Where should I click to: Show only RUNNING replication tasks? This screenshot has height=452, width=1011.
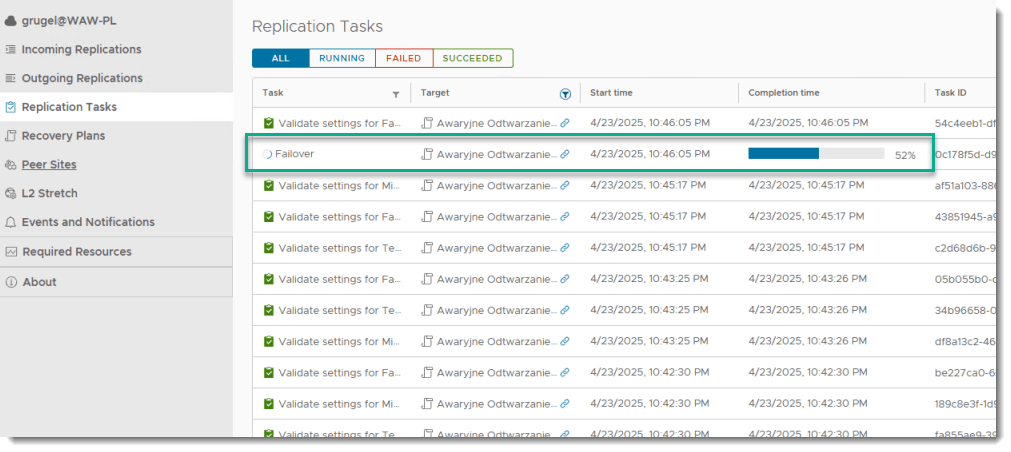342,58
